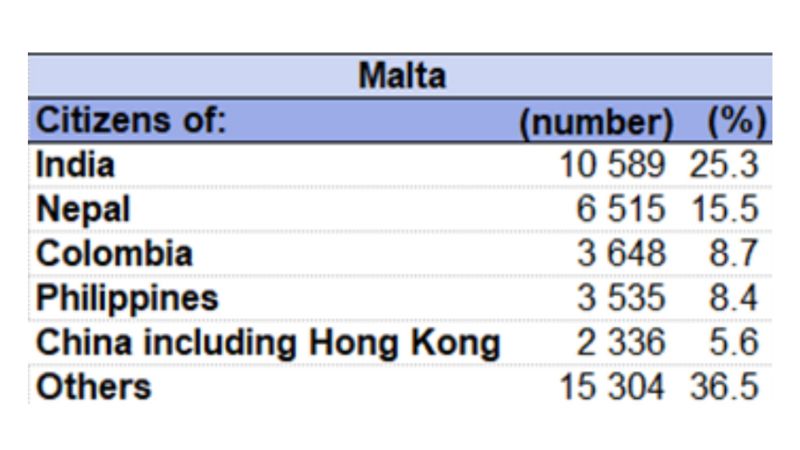This screenshot has height=450, width=800.
Task: Select the 3 535 number cell
Action: tap(621, 298)
